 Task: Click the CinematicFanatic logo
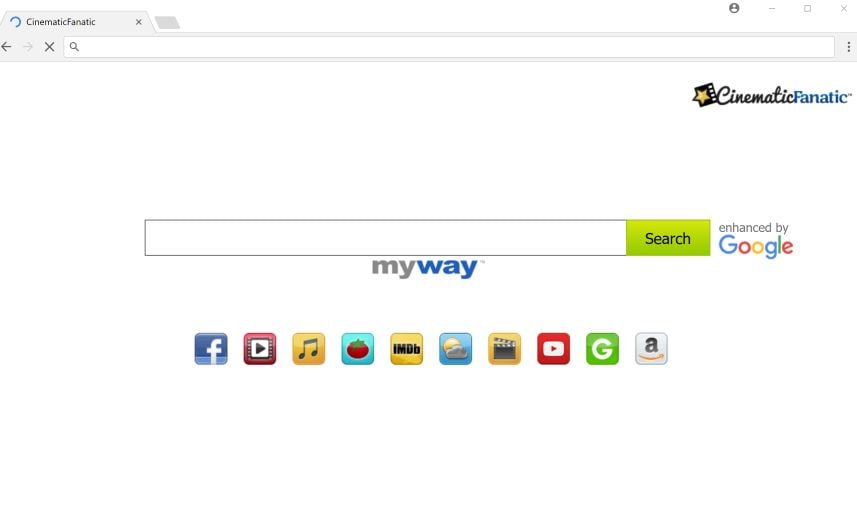click(x=772, y=95)
